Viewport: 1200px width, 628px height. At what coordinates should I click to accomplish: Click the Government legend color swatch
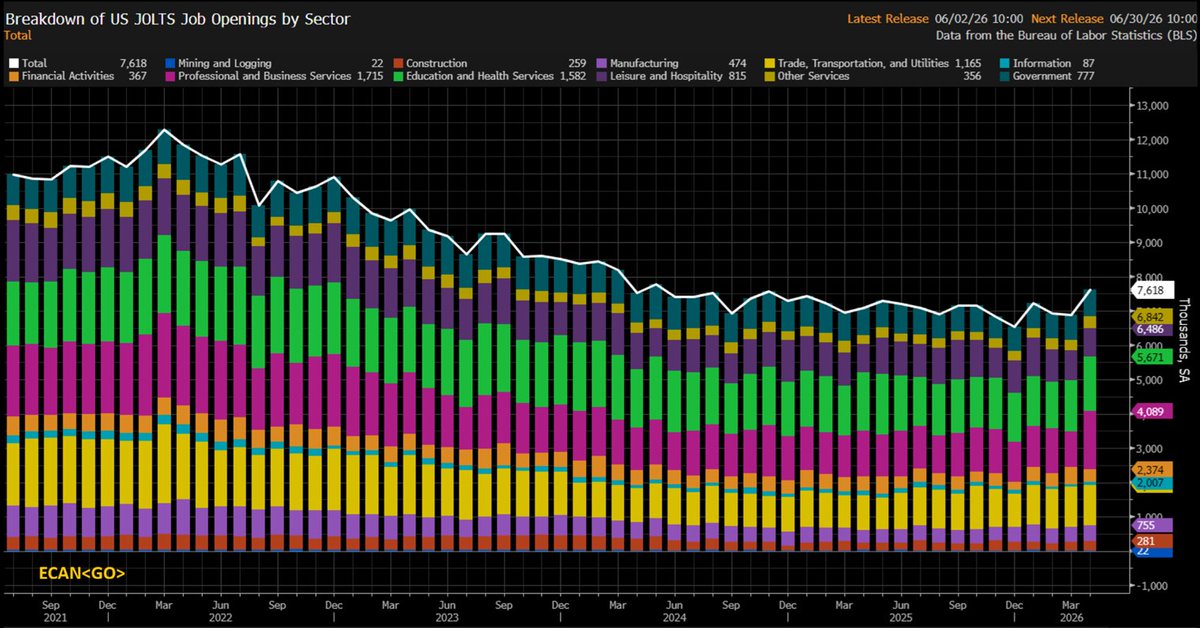click(x=1003, y=76)
